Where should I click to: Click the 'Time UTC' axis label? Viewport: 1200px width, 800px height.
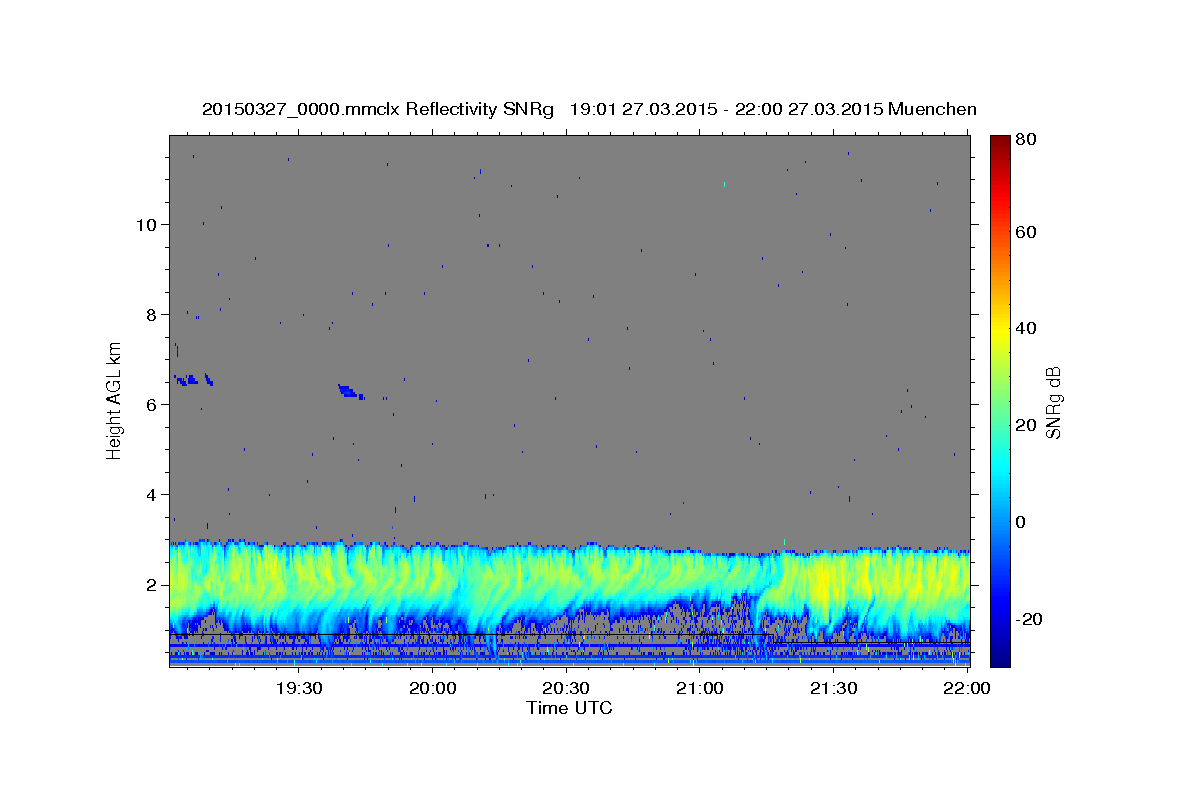point(569,708)
